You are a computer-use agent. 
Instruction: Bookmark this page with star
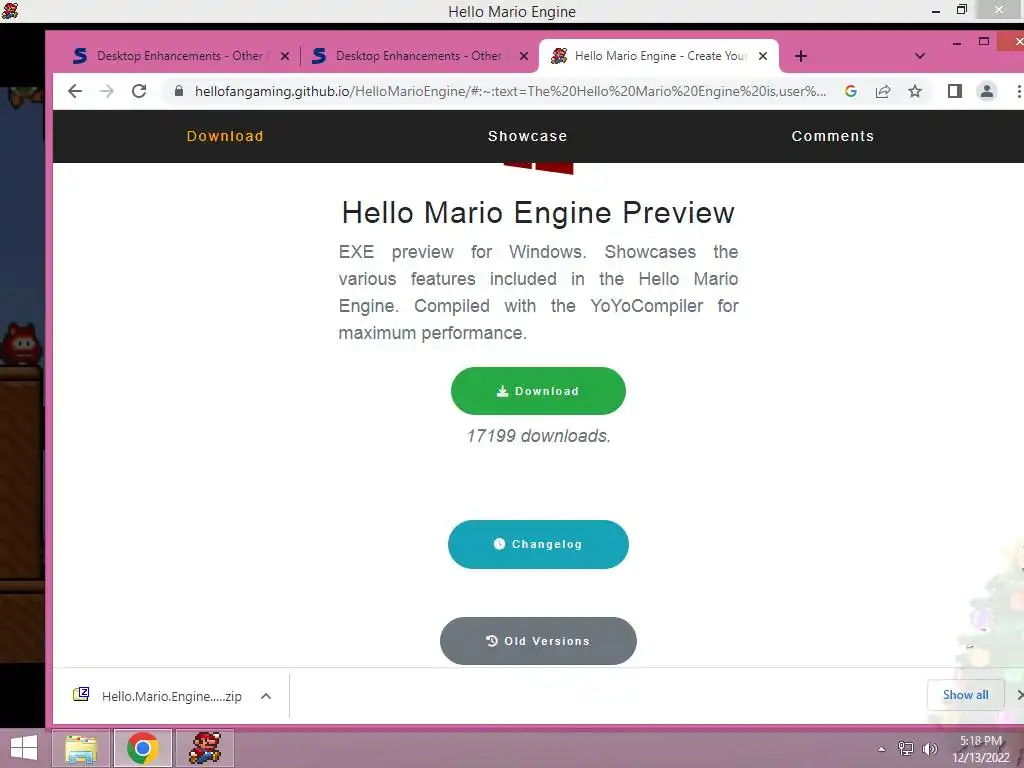915,91
